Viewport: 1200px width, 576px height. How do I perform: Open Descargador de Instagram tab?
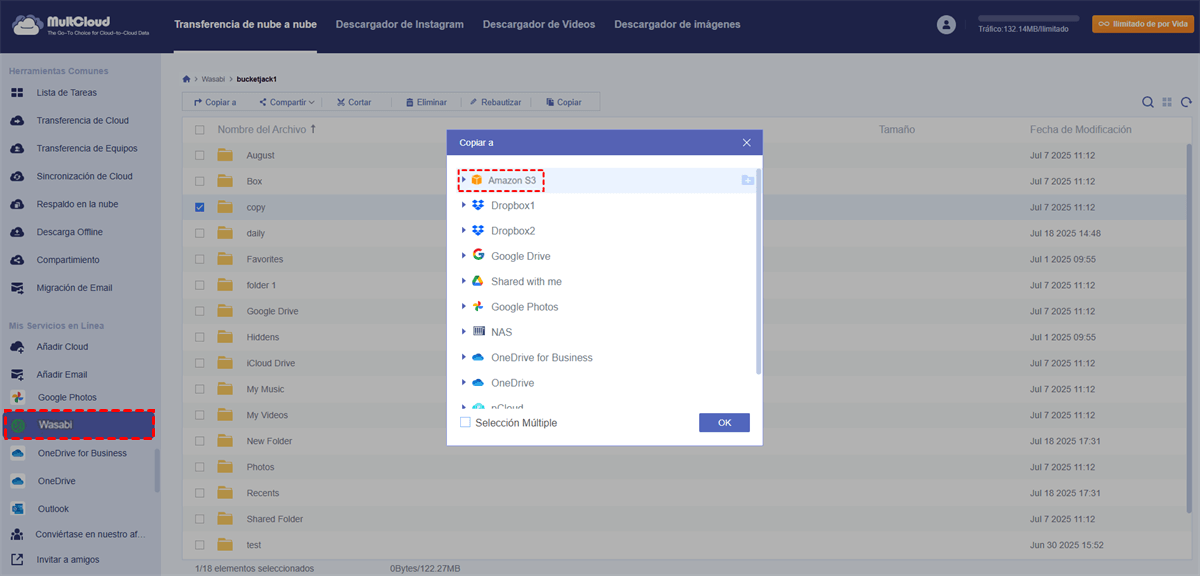click(400, 24)
